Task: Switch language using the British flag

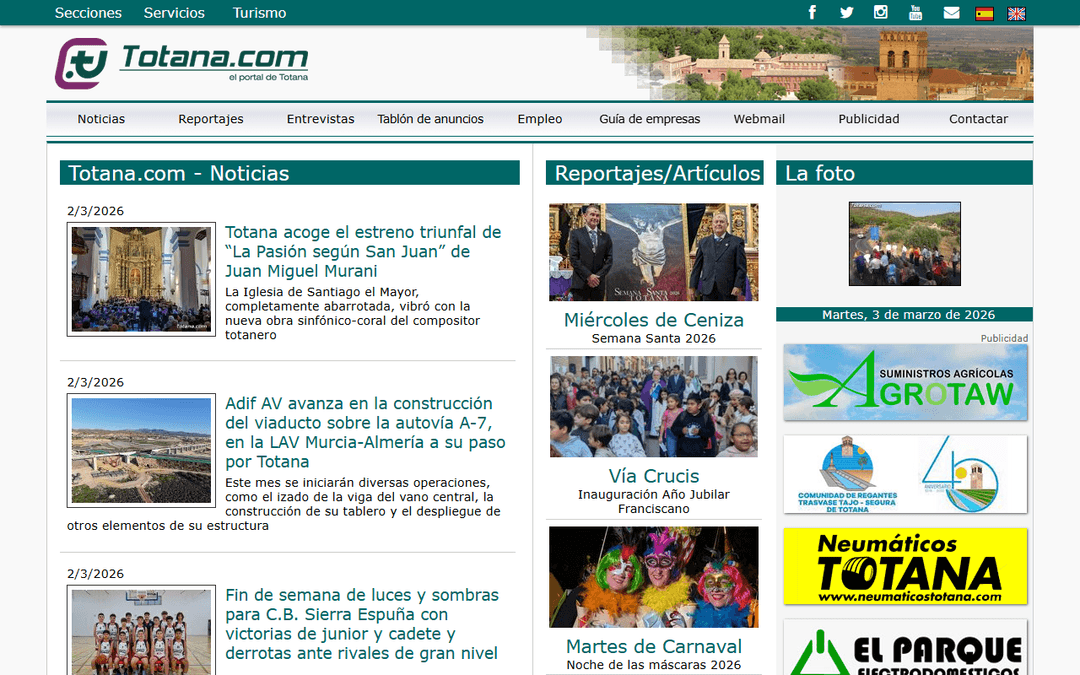Action: [1017, 13]
